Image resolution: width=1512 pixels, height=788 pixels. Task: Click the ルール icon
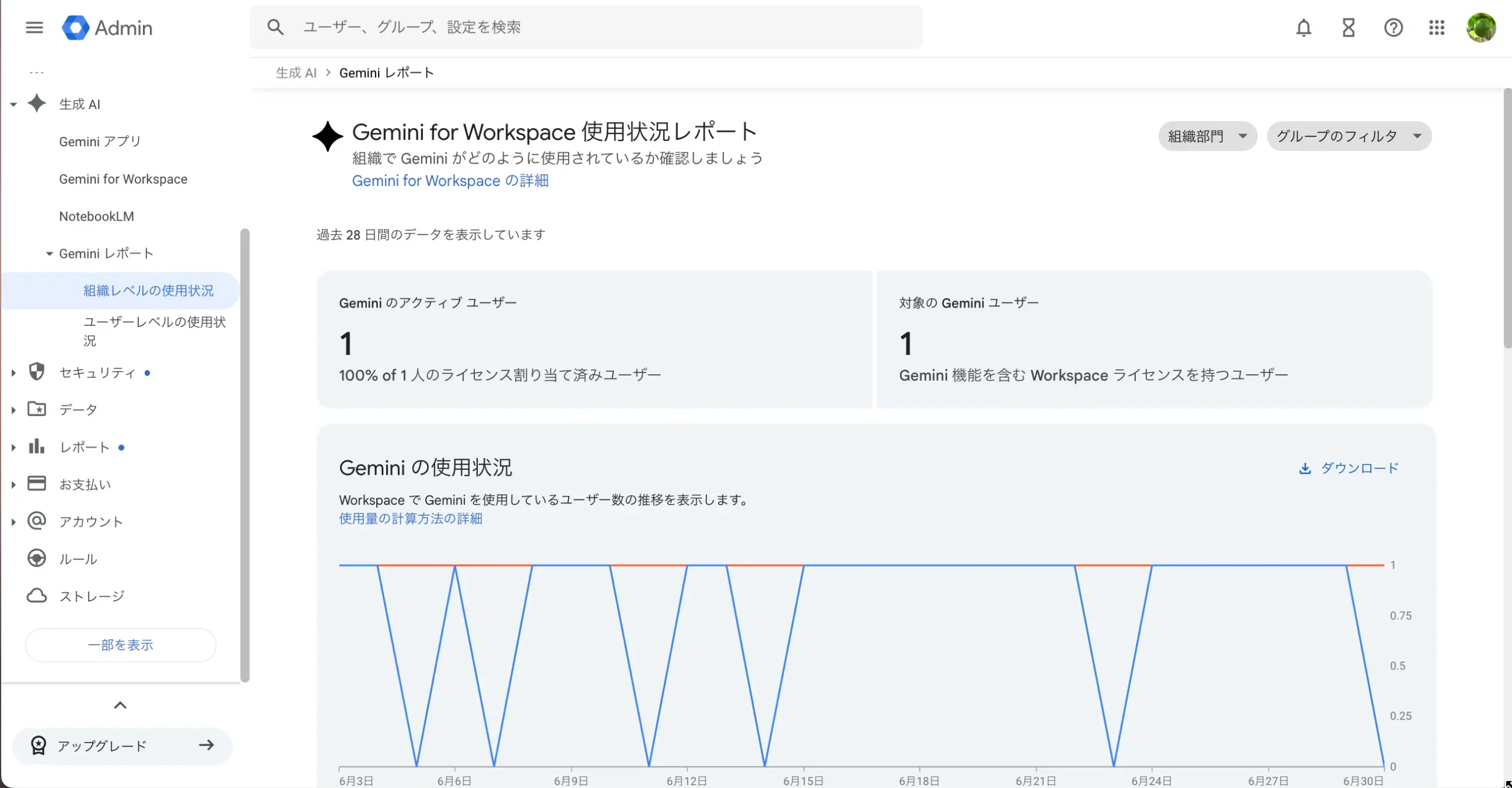tap(37, 558)
